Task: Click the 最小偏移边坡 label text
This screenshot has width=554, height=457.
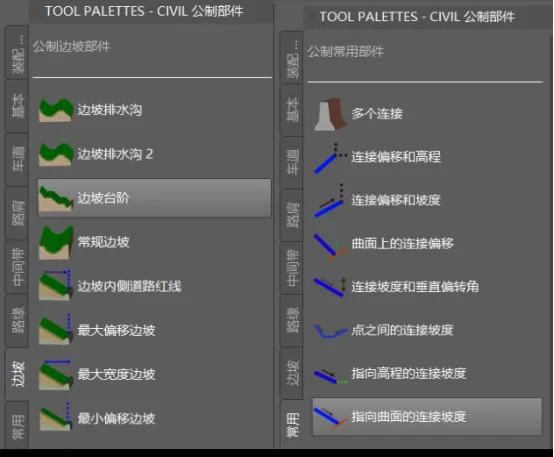Action: point(116,418)
